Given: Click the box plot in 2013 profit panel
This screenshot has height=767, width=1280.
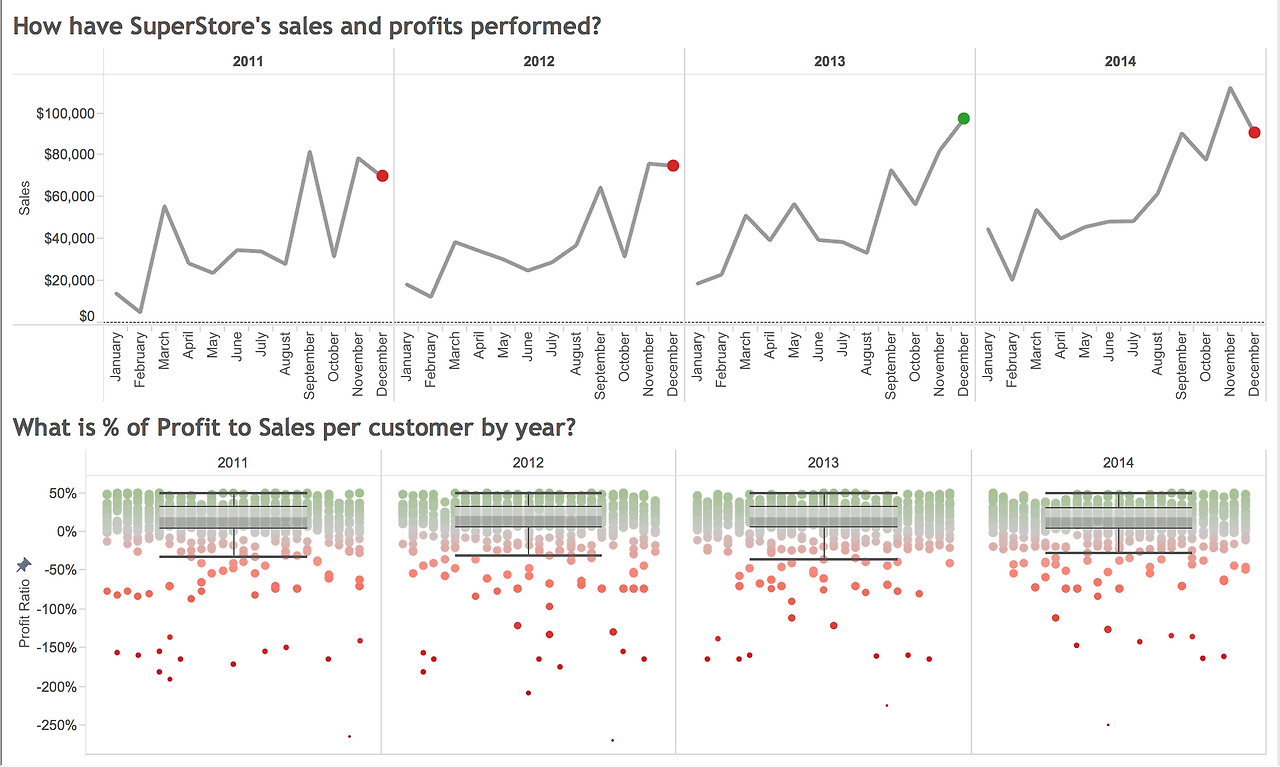Looking at the screenshot, I should [823, 525].
